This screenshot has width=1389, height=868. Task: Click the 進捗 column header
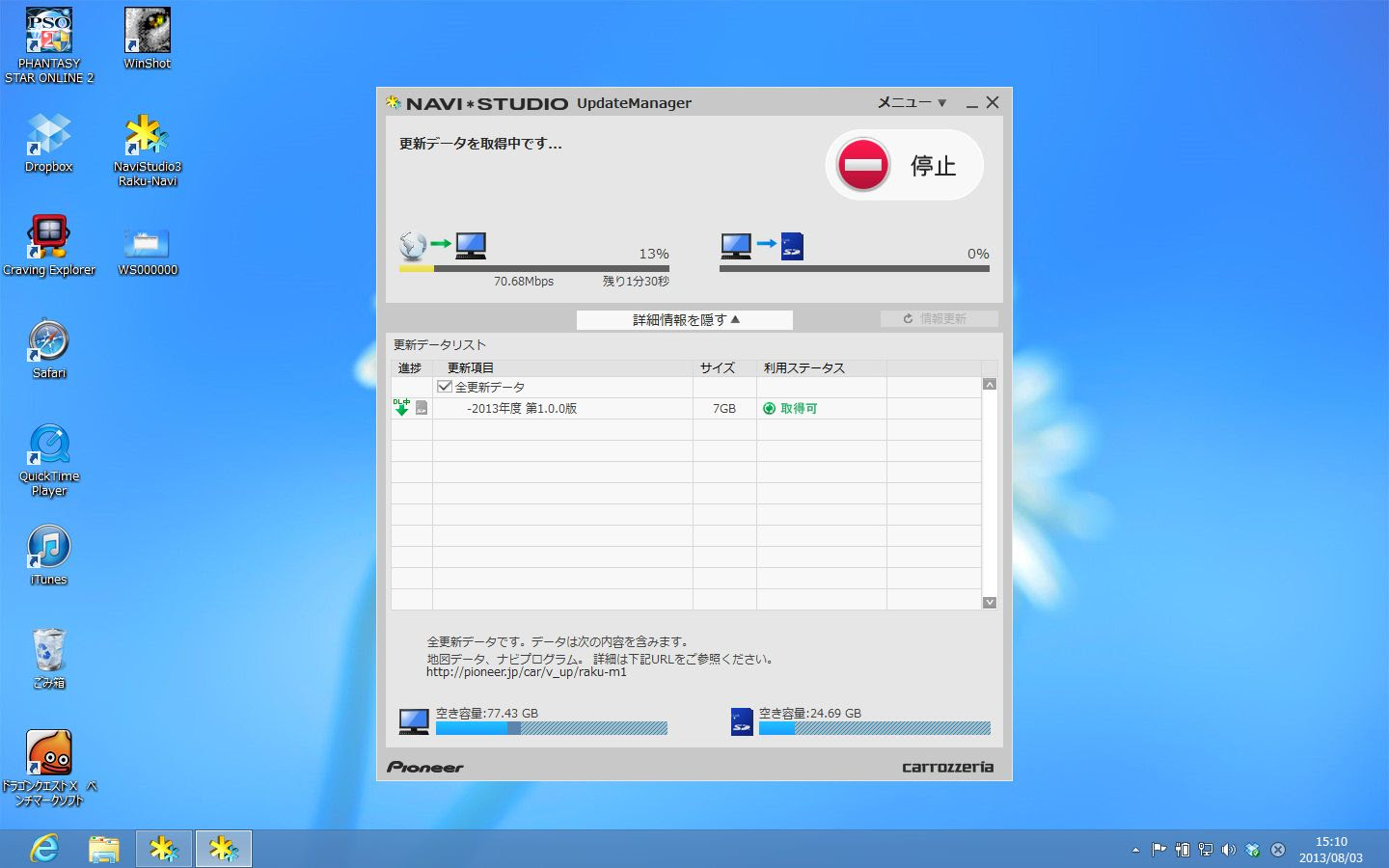point(411,367)
